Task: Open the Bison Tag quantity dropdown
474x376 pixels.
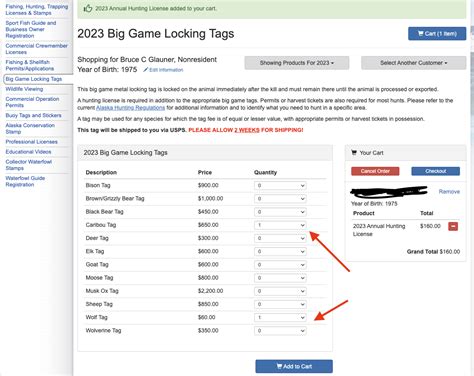Action: 280,186
